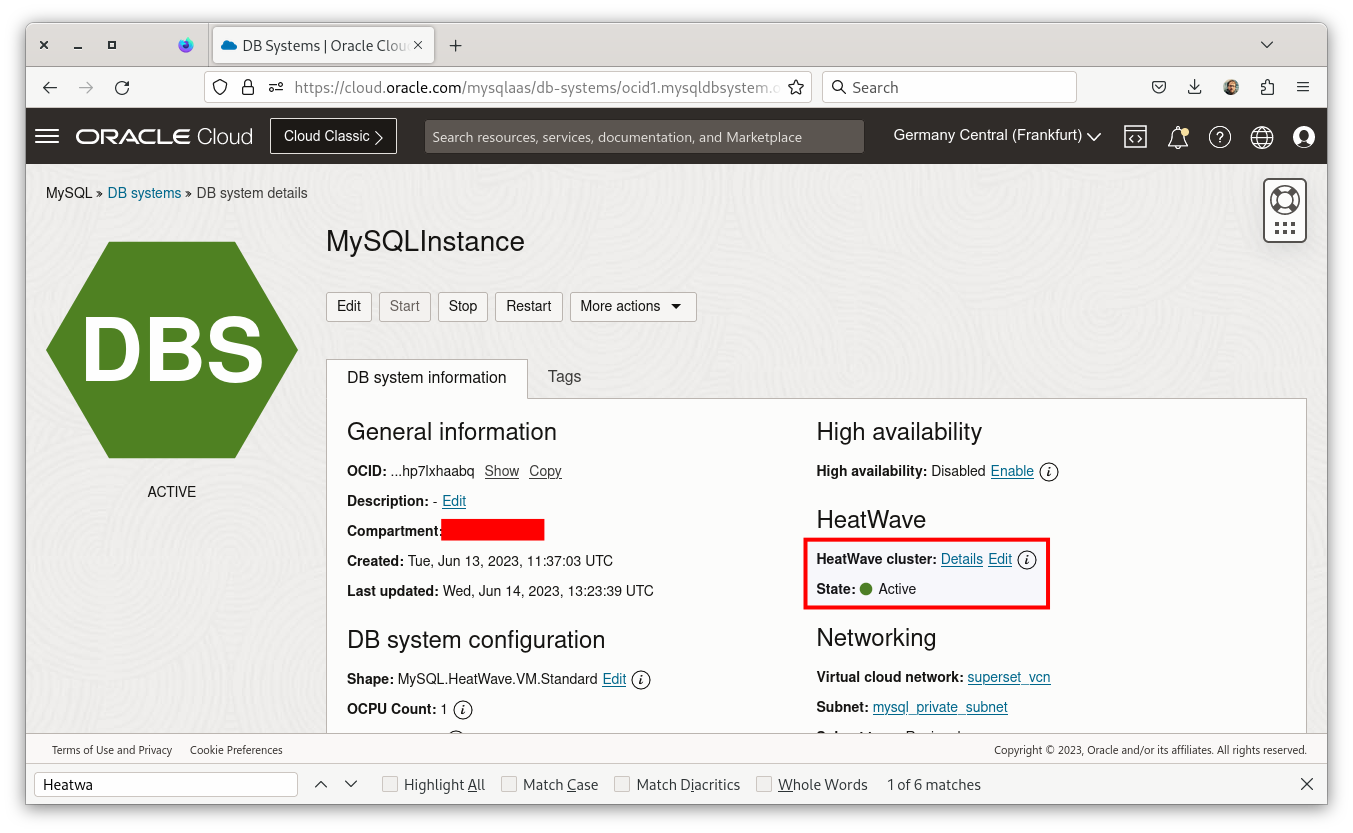Image resolution: width=1353 pixels, height=833 pixels.
Task: Select the DB system information tab
Action: tap(427, 378)
